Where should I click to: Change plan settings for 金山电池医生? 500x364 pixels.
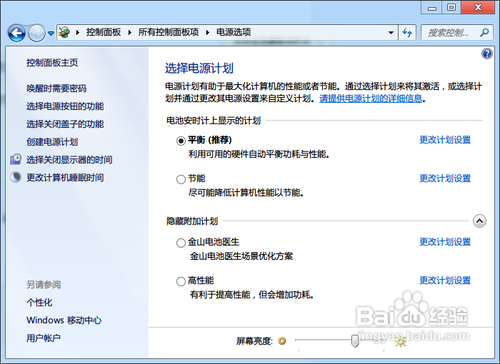[x=445, y=242]
